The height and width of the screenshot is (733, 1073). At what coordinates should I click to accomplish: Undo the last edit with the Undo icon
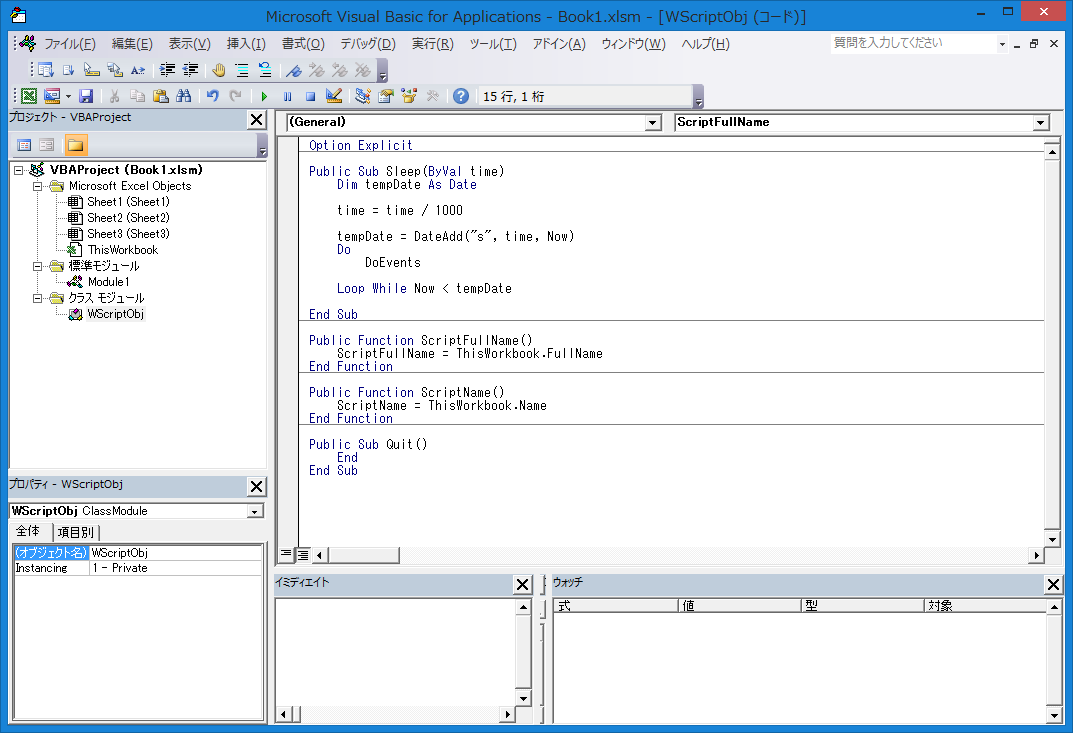pos(212,95)
